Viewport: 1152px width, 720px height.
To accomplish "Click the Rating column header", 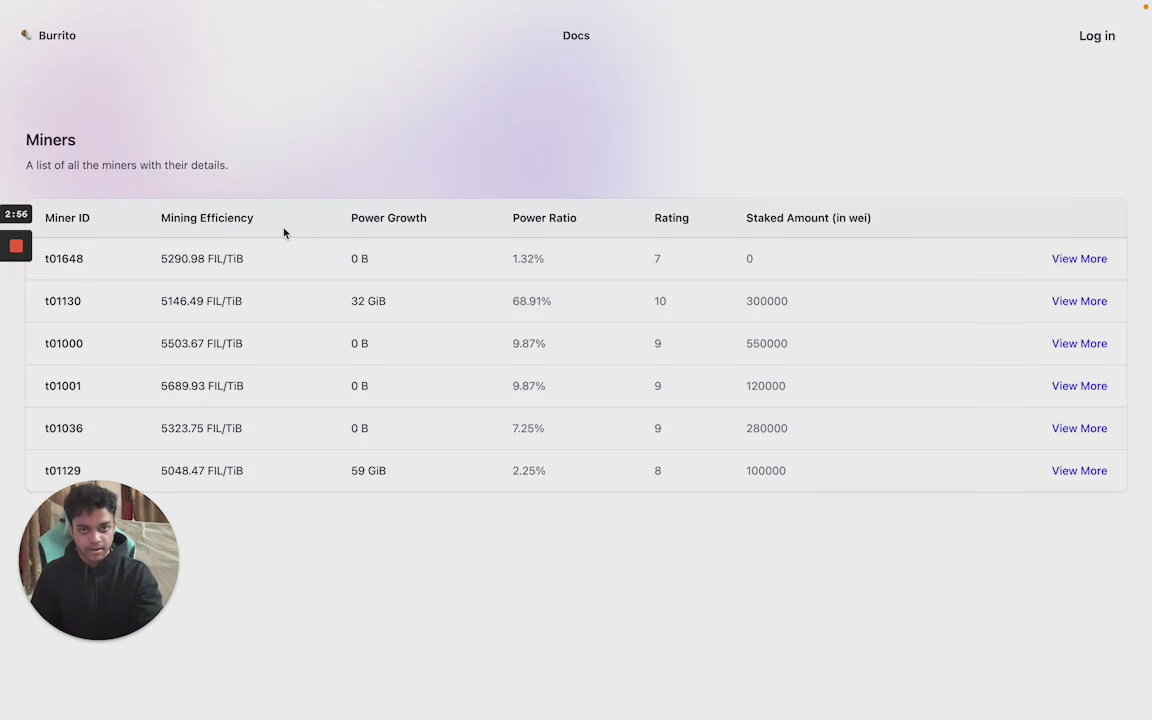I will pos(672,218).
